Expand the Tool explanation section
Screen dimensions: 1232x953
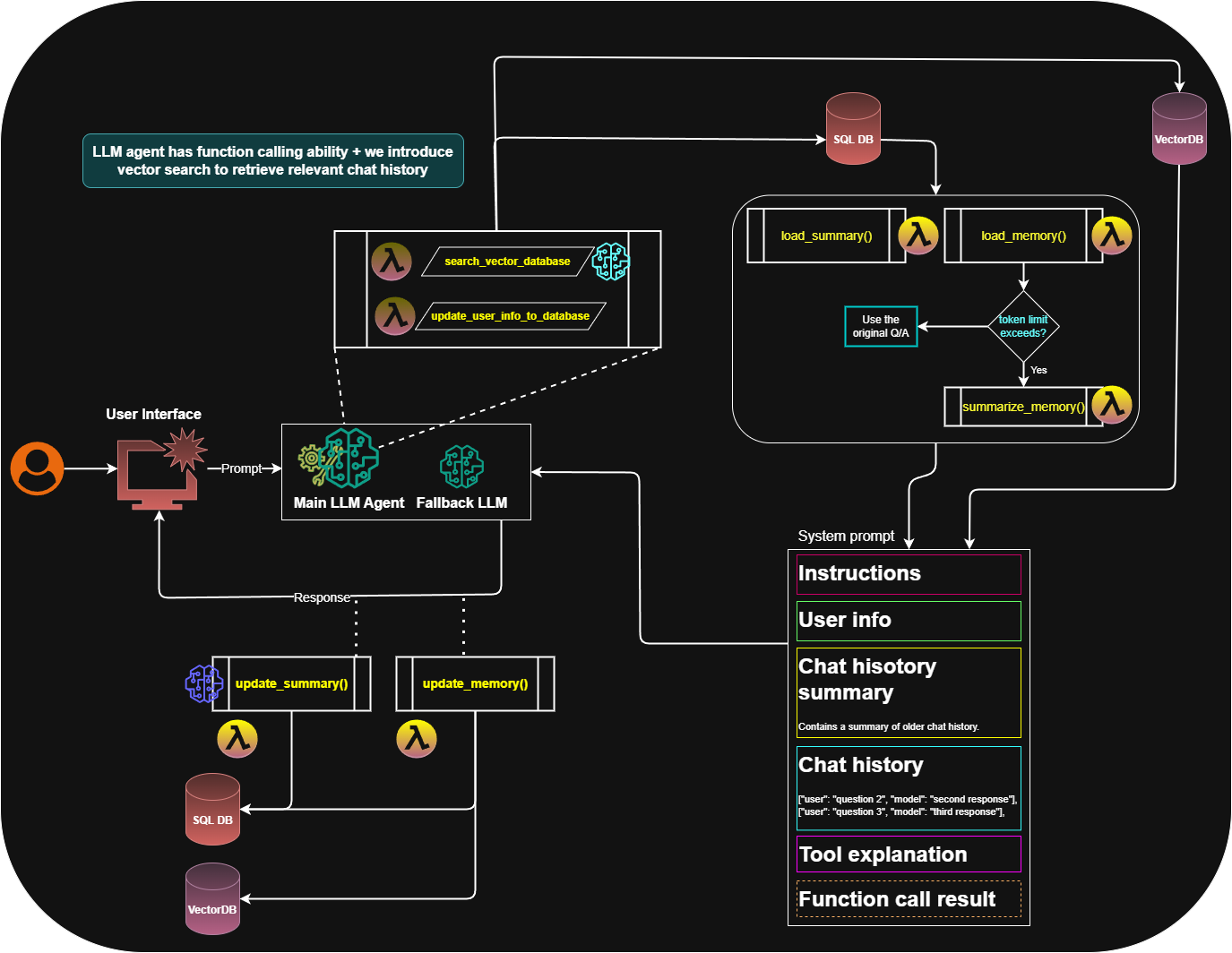click(908, 854)
